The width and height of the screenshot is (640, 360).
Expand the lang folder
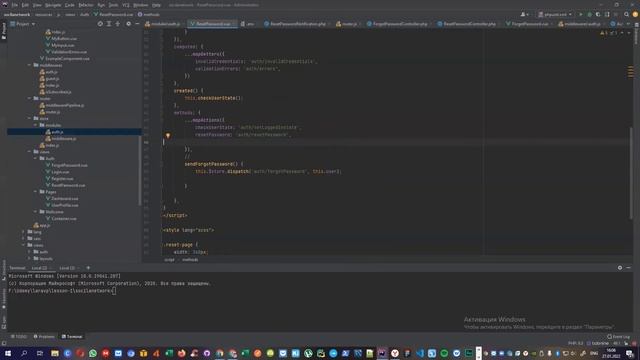(23, 232)
